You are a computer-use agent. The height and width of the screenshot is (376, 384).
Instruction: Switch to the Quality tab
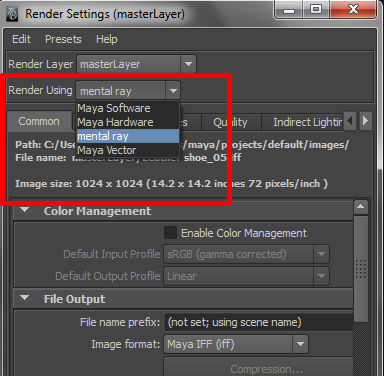point(230,122)
